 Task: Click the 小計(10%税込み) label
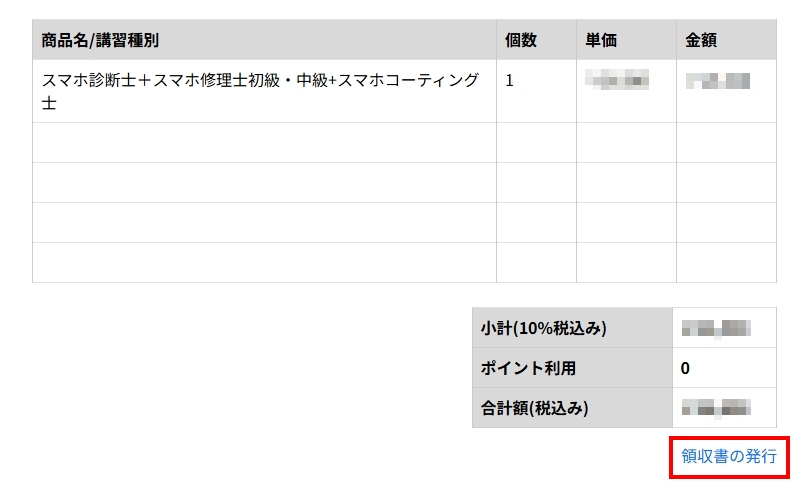[544, 328]
